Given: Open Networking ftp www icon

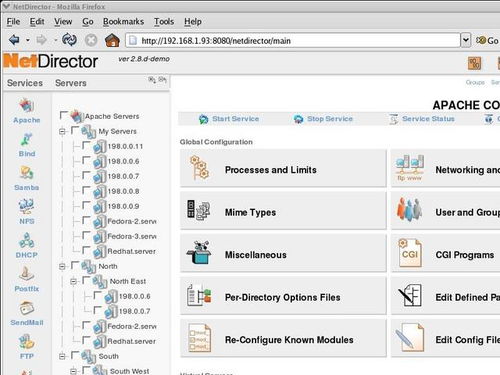Looking at the screenshot, I should (x=410, y=168).
